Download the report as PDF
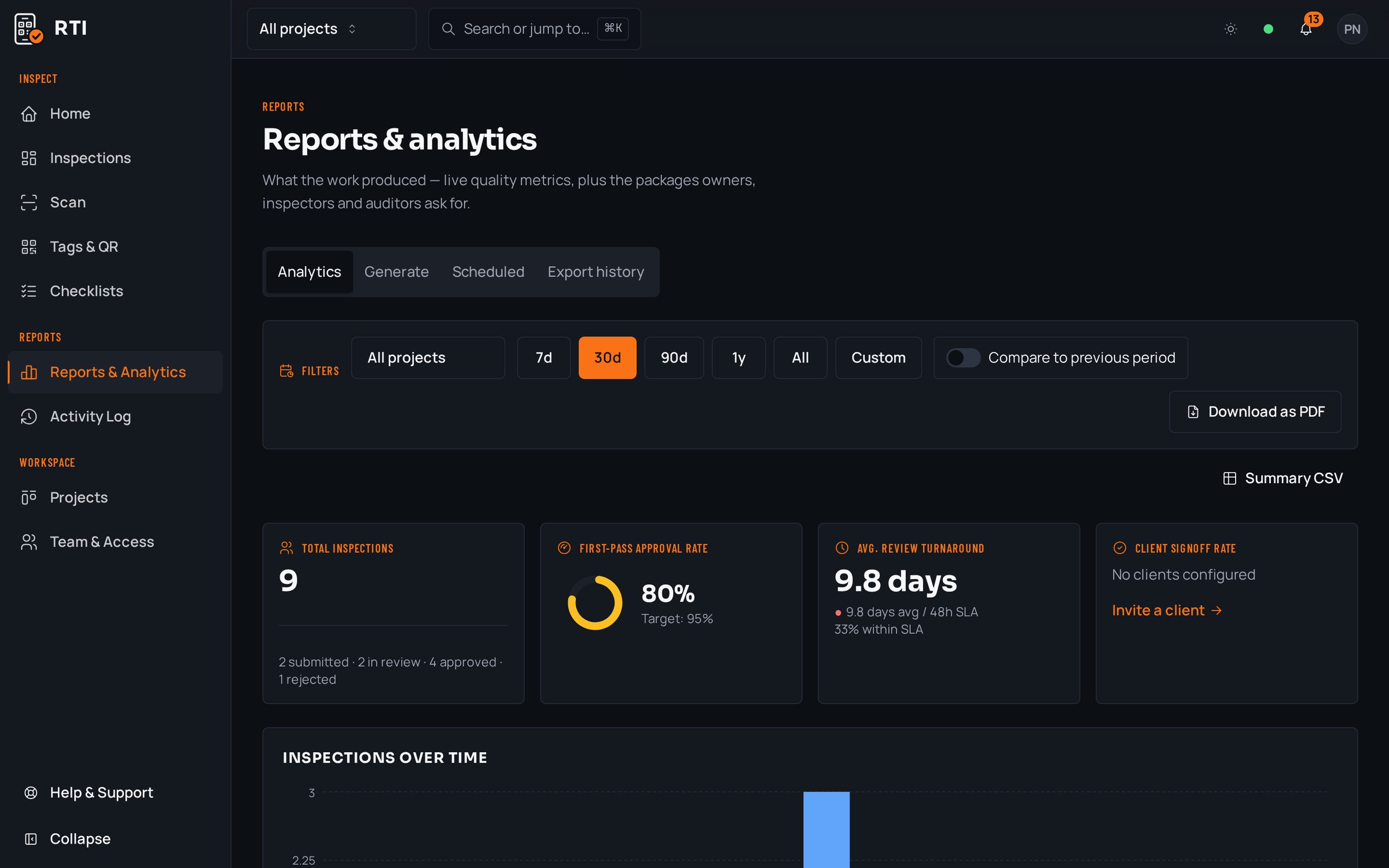Image resolution: width=1389 pixels, height=868 pixels. (x=1255, y=412)
